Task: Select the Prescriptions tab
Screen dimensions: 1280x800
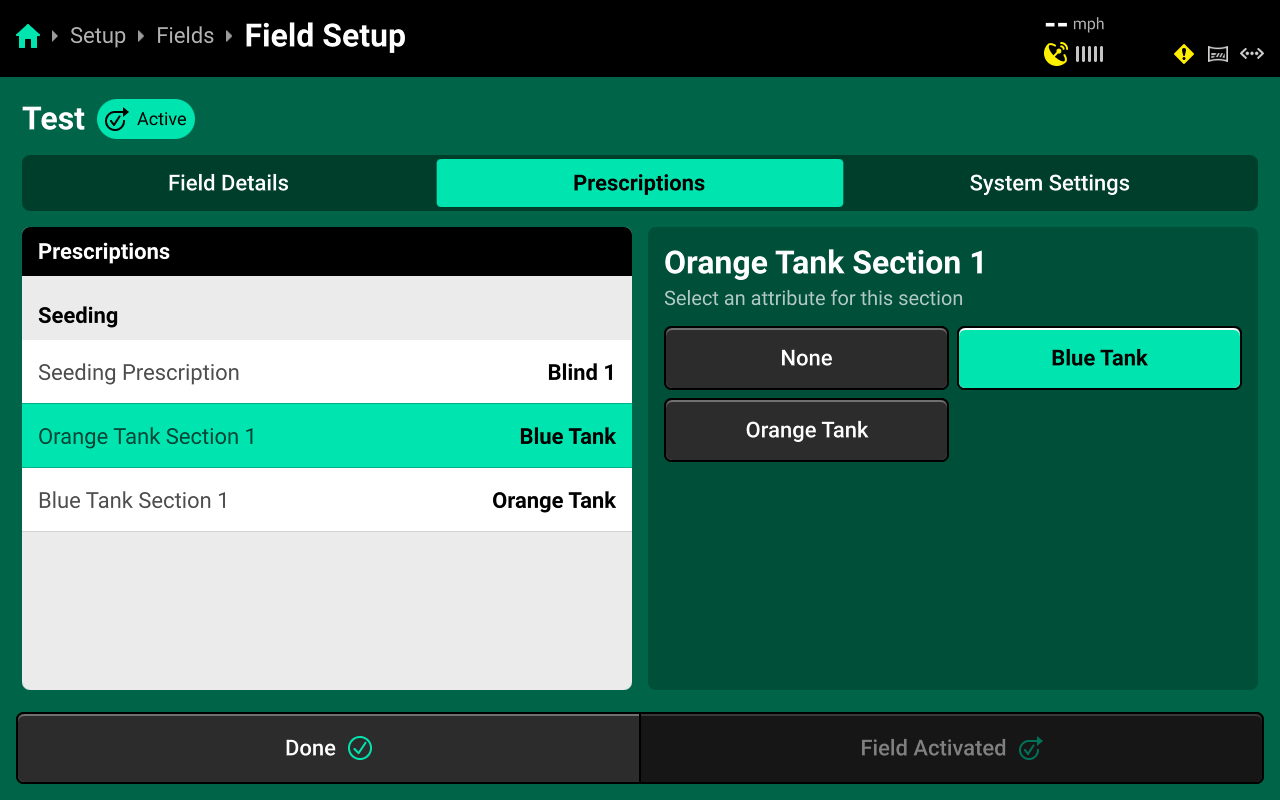Action: pyautogui.click(x=639, y=183)
